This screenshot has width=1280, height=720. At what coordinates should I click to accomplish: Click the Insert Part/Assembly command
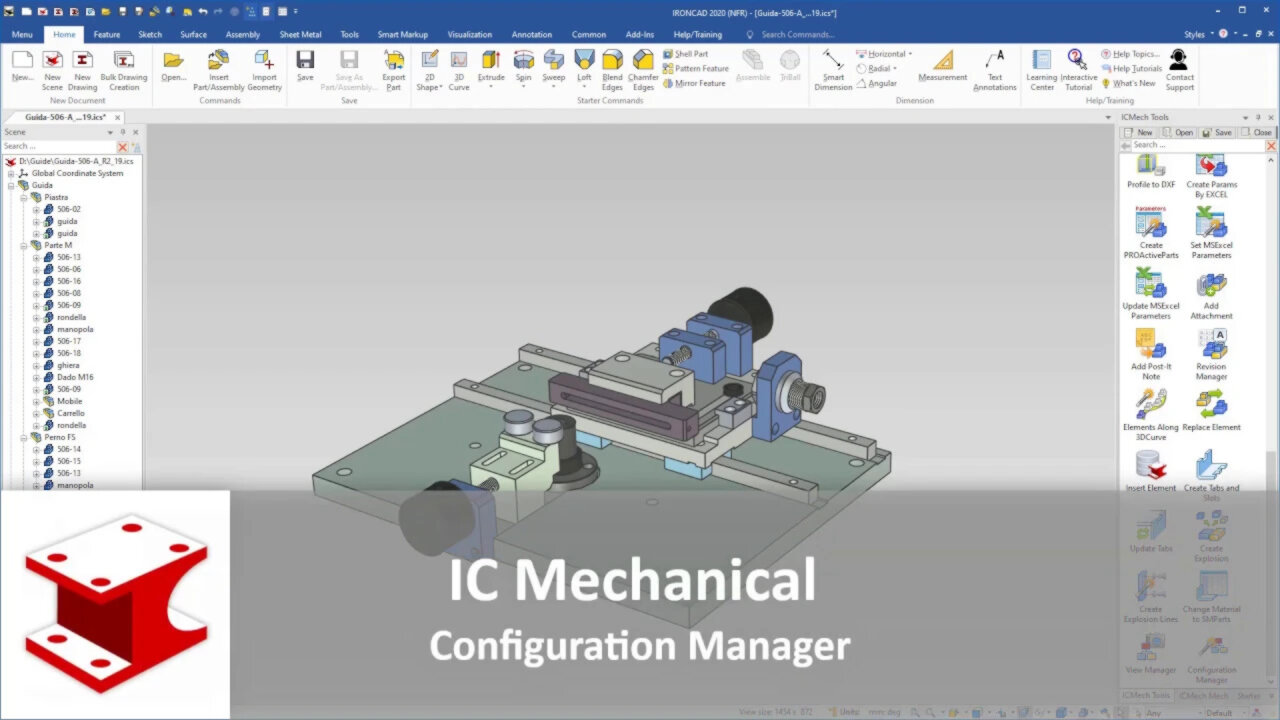[218, 68]
